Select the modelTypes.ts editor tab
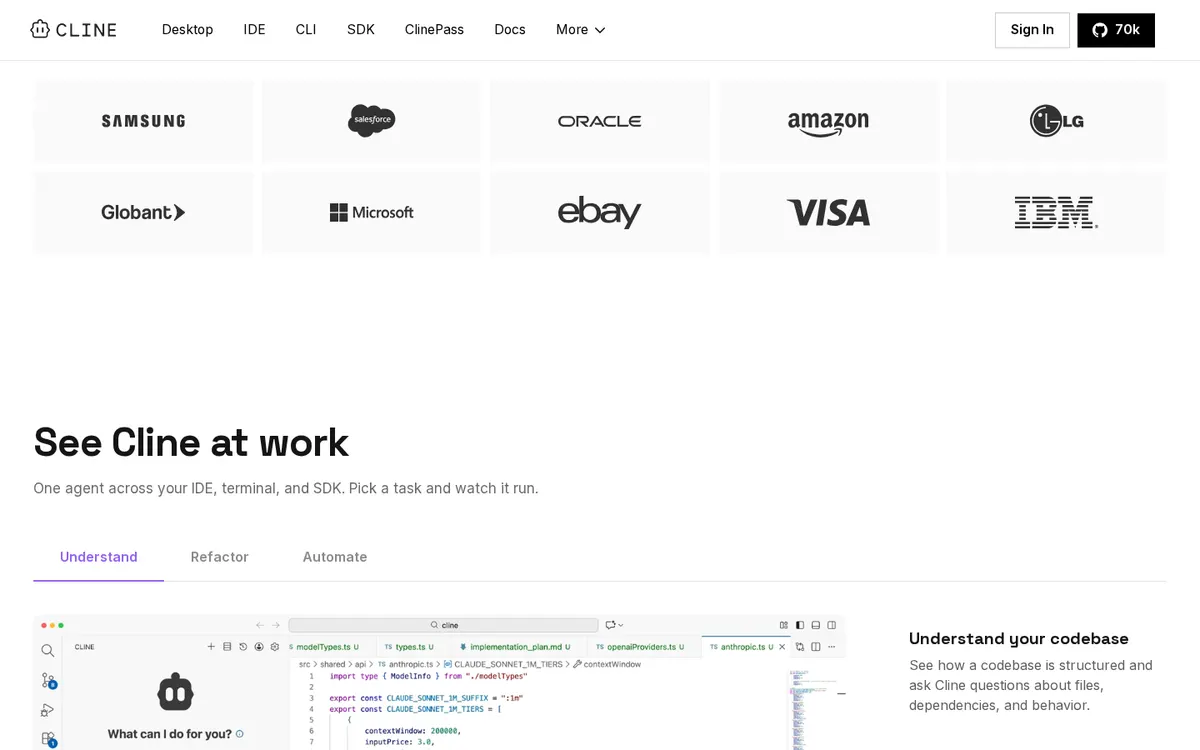 coord(329,647)
